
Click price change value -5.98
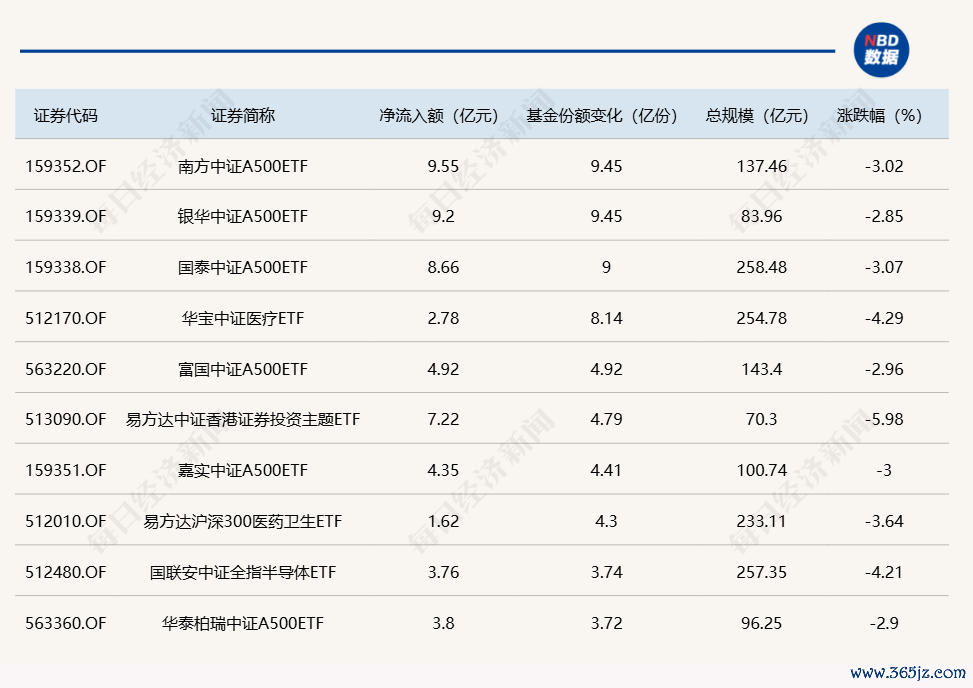pos(884,419)
